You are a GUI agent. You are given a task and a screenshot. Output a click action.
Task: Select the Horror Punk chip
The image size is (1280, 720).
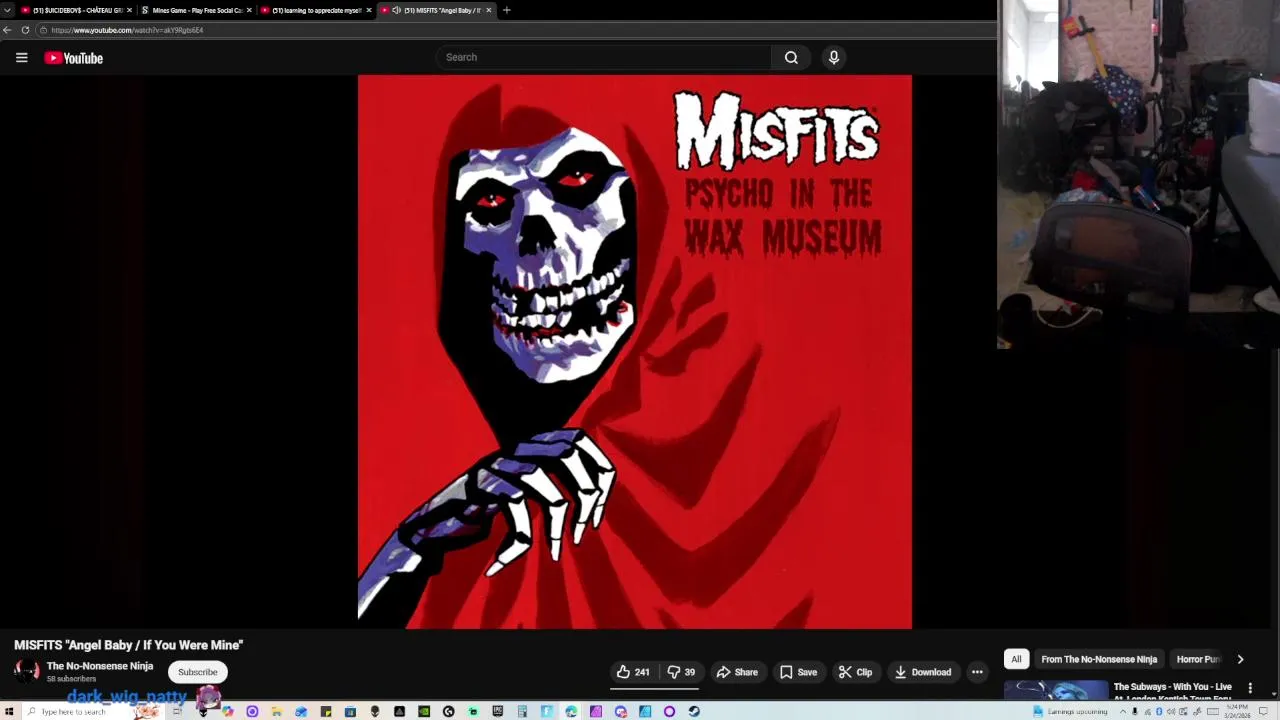pyautogui.click(x=1198, y=659)
